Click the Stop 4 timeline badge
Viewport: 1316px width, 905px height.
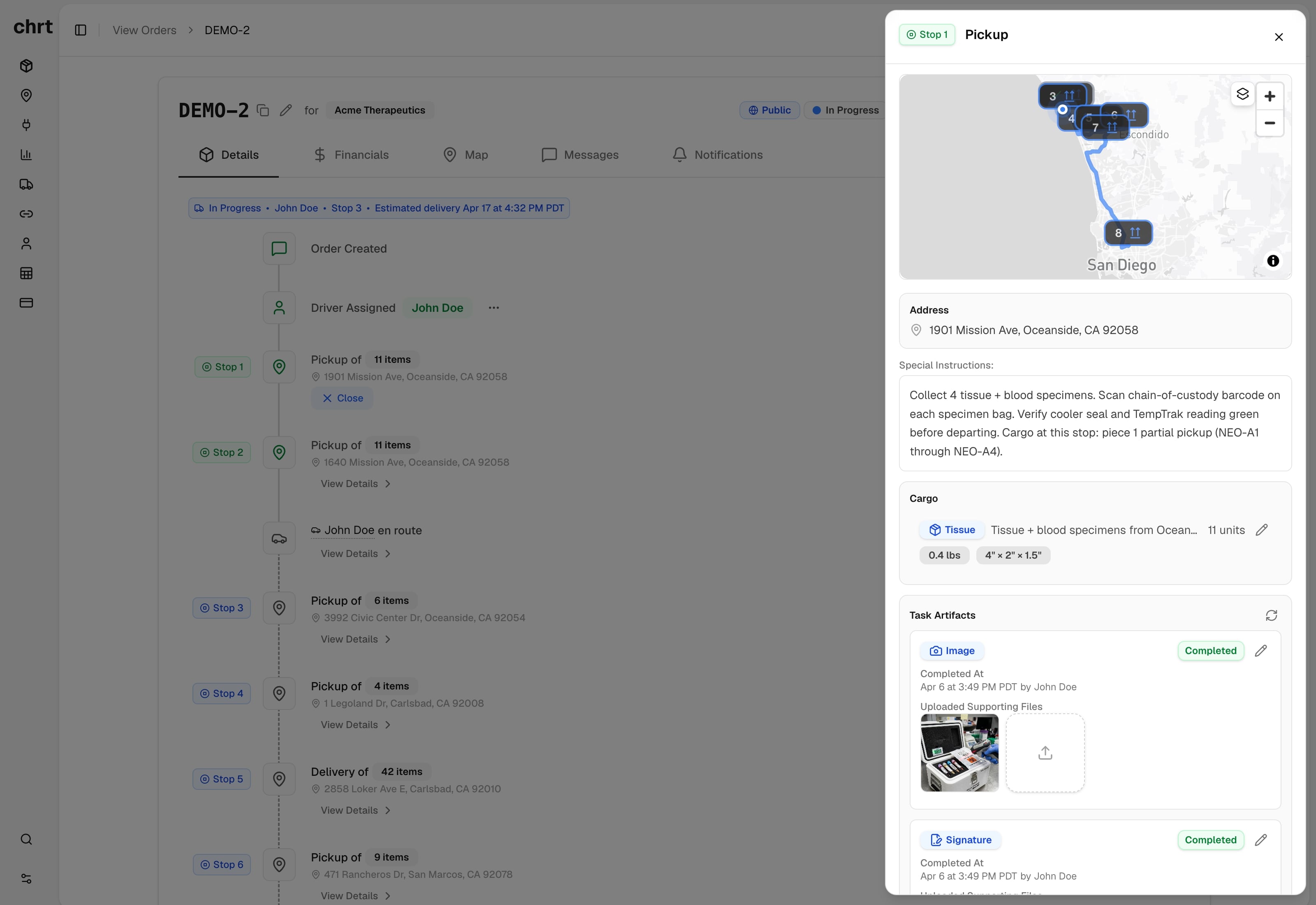[222, 694]
